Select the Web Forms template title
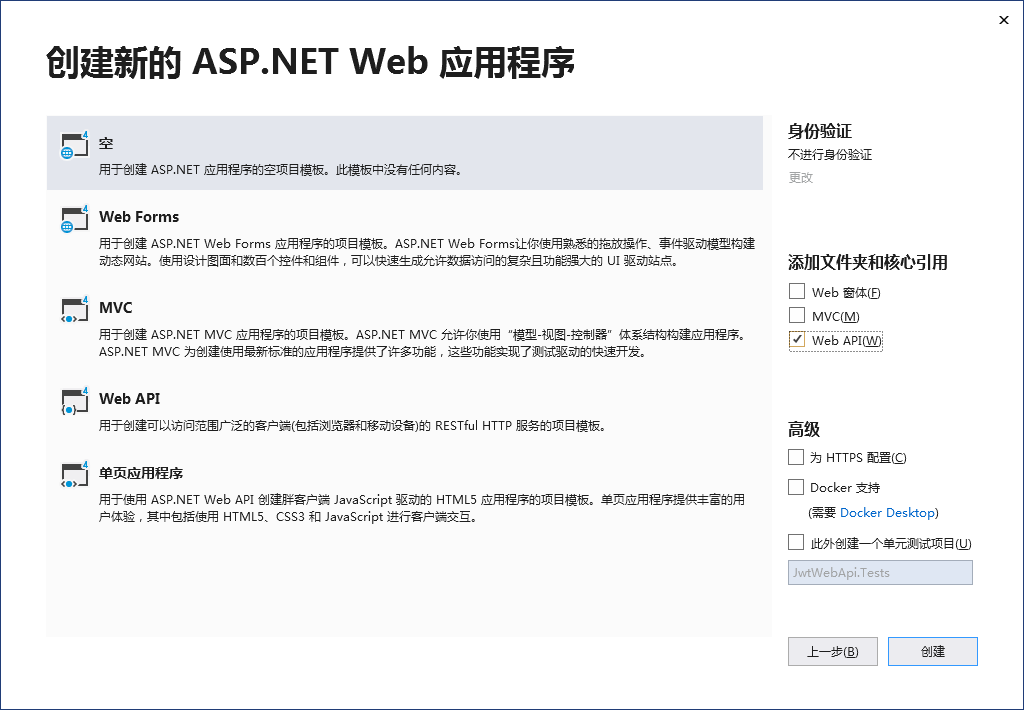Image resolution: width=1024 pixels, height=710 pixels. pos(139,217)
